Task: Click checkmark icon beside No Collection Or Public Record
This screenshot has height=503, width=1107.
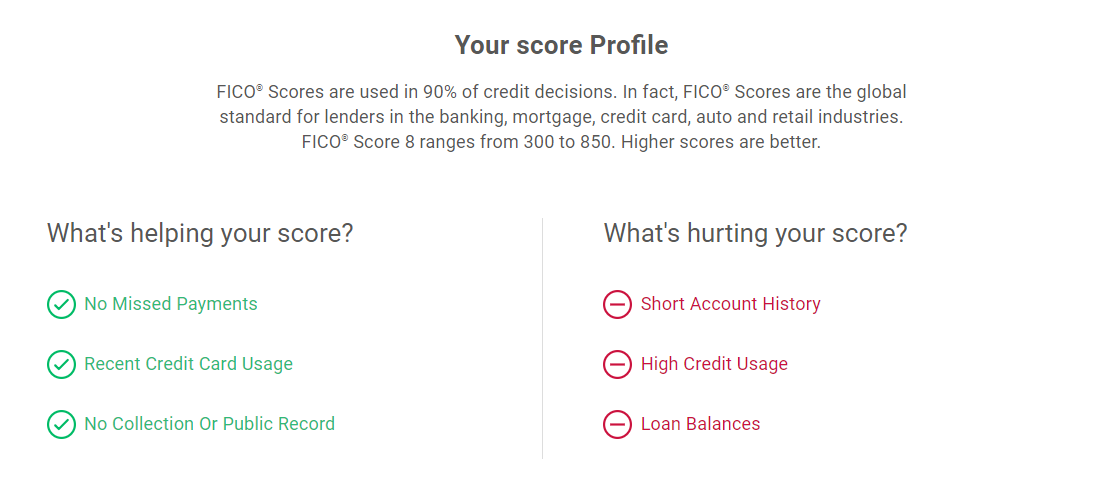Action: 61,425
